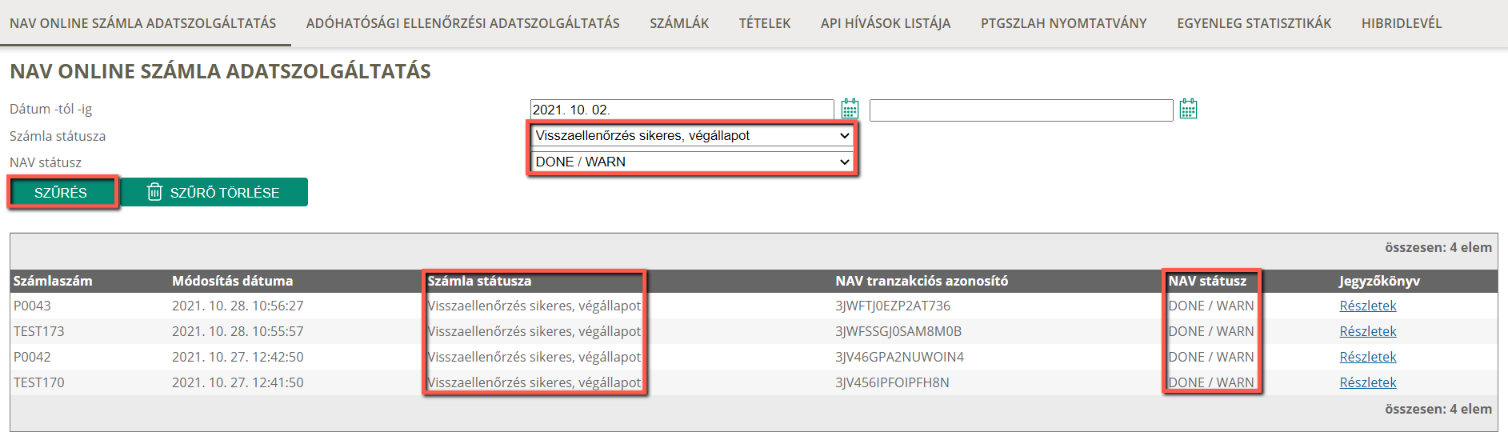Click DONE / WARN status in P0043 row
This screenshot has height=446, width=1508.
[x=1211, y=306]
